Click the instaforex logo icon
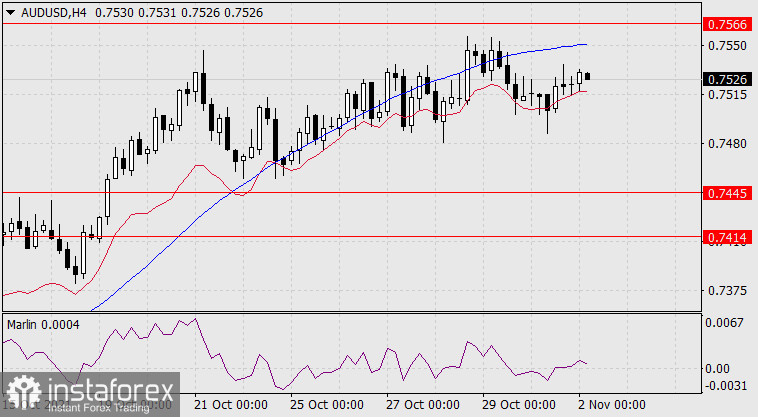This screenshot has height=417, width=758. point(20,390)
